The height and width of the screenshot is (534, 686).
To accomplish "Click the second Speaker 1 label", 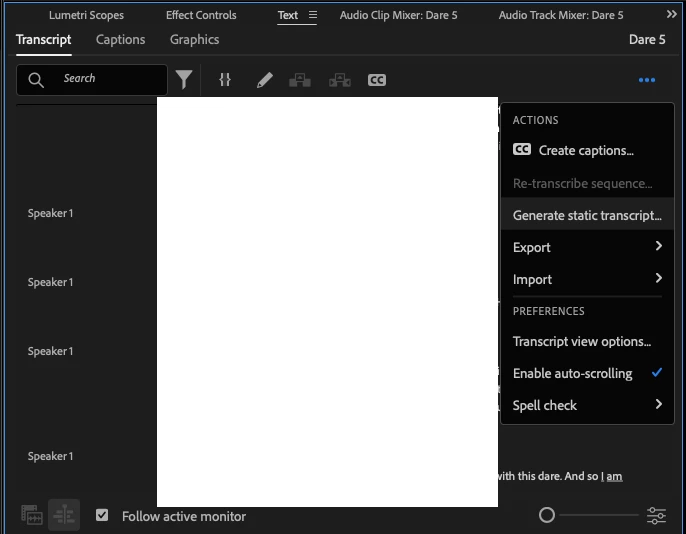I will tap(50, 282).
